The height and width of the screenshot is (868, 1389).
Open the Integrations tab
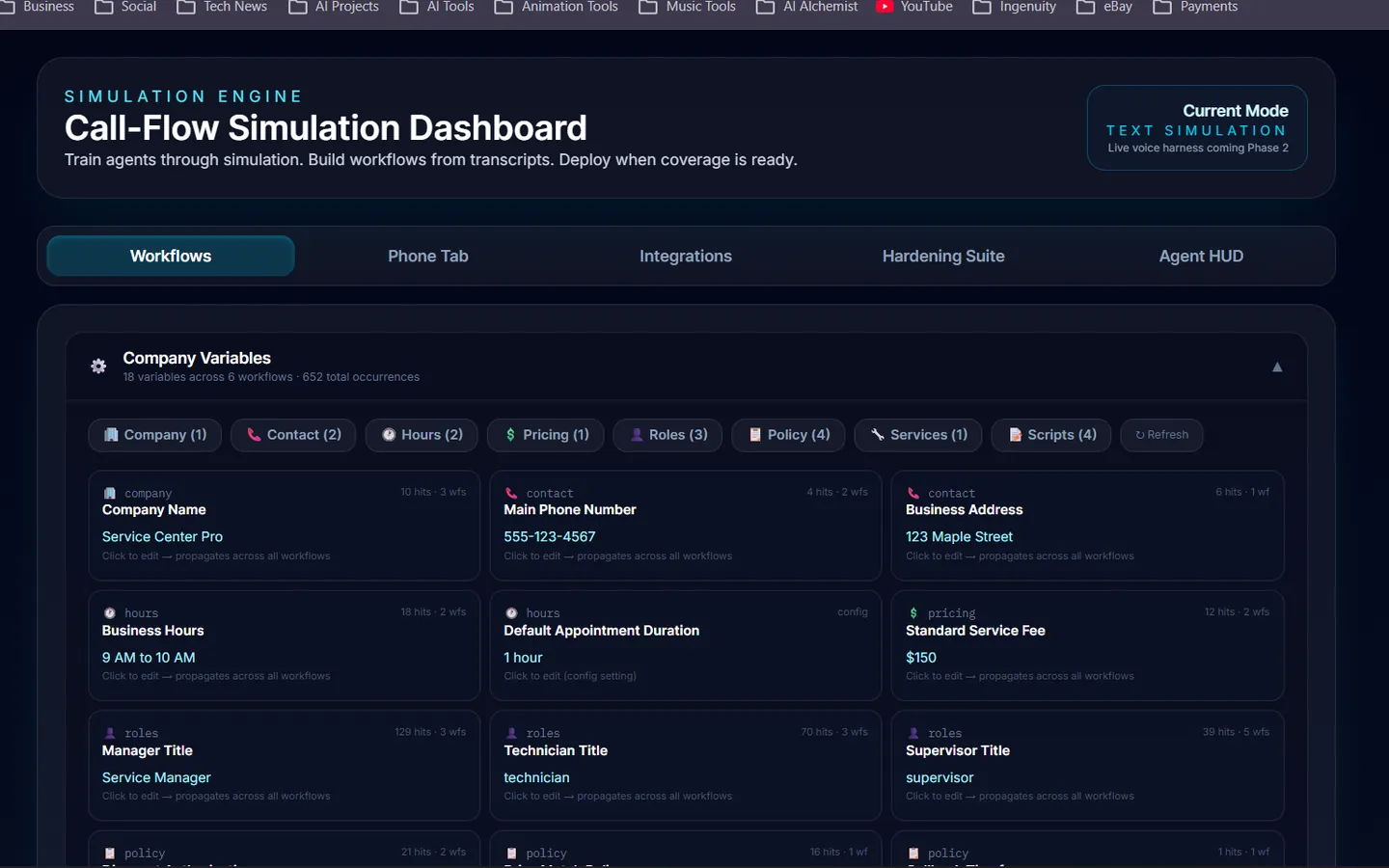click(686, 256)
